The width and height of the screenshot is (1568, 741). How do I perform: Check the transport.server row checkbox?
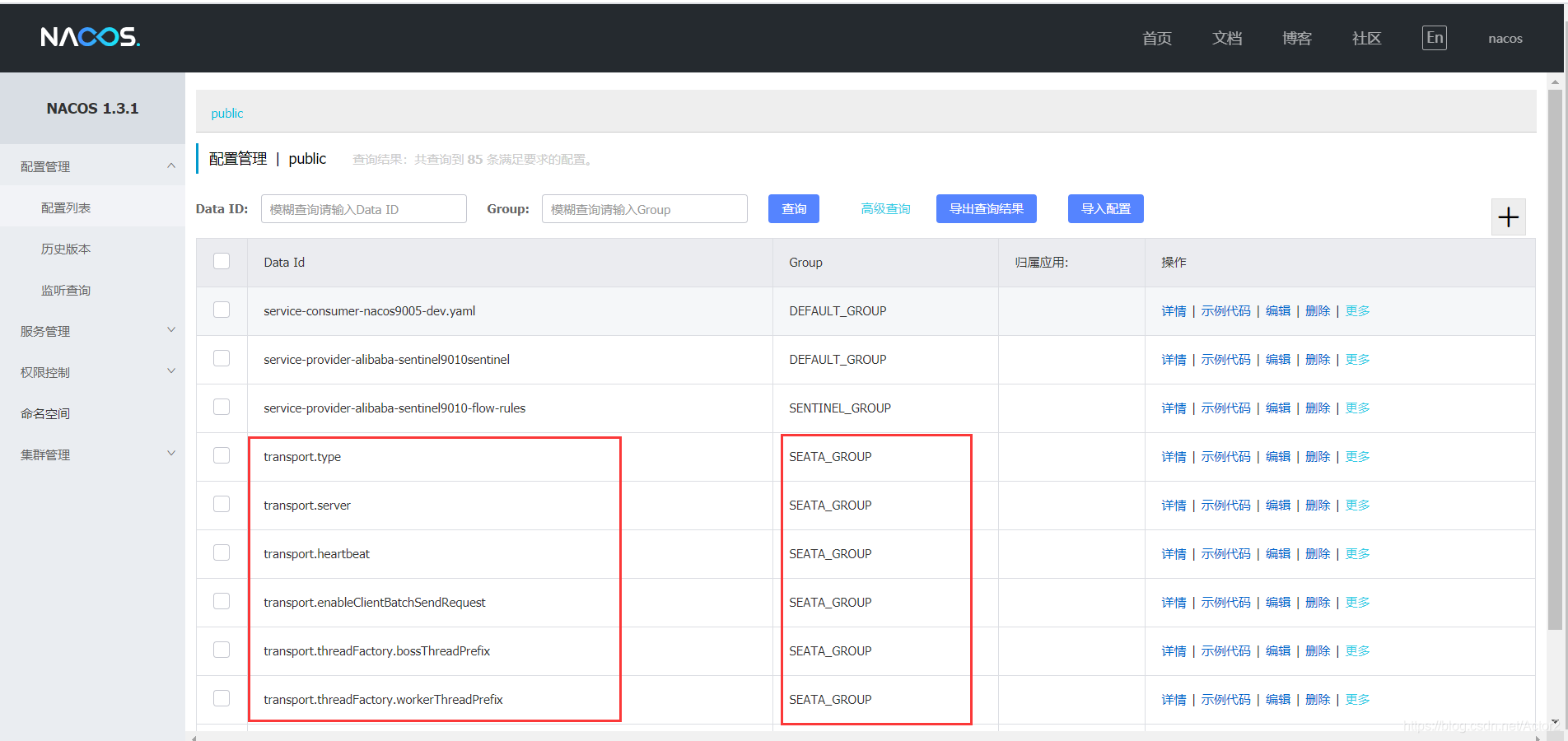222,504
